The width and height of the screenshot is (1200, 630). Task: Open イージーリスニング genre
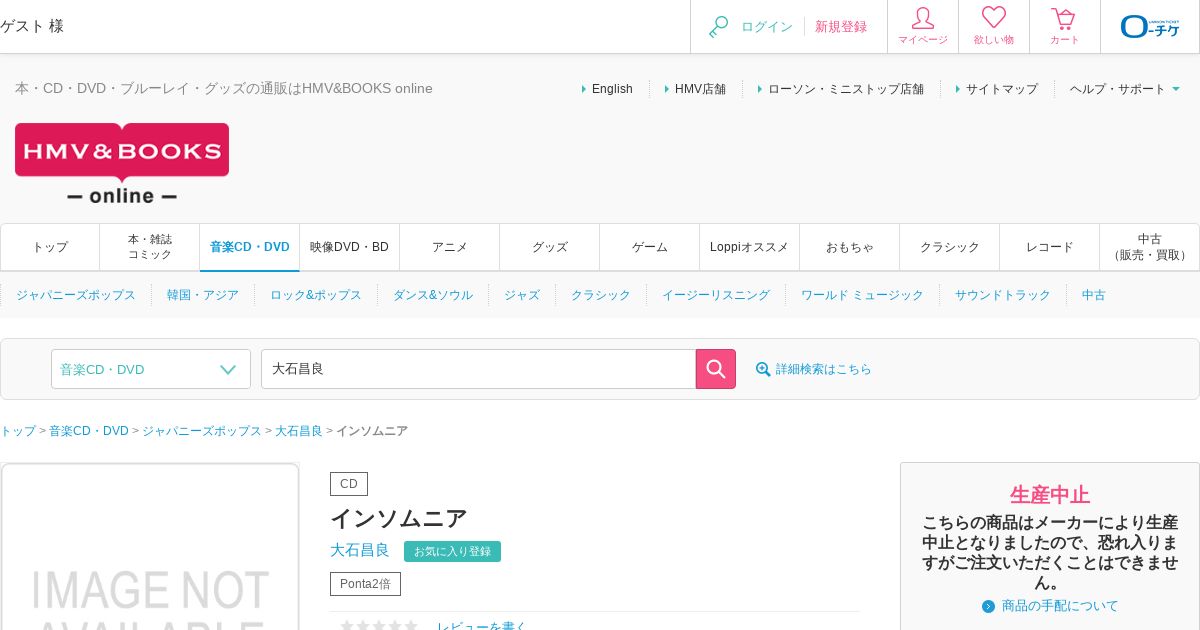(716, 295)
